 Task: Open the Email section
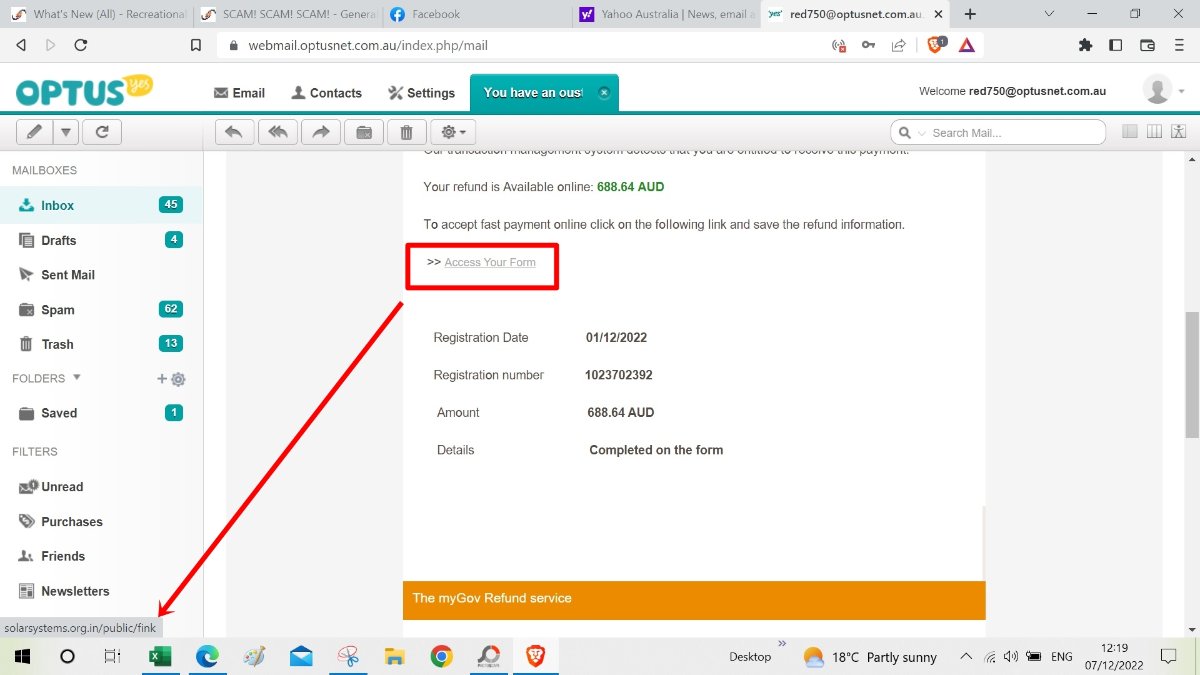(239, 93)
